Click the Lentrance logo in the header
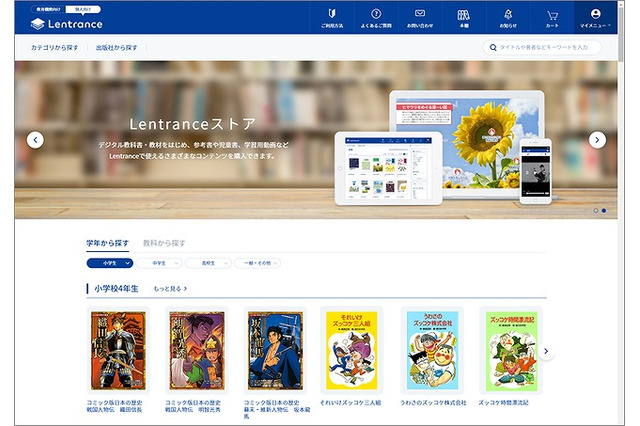Viewport: 640px width, 426px height. pos(67,24)
